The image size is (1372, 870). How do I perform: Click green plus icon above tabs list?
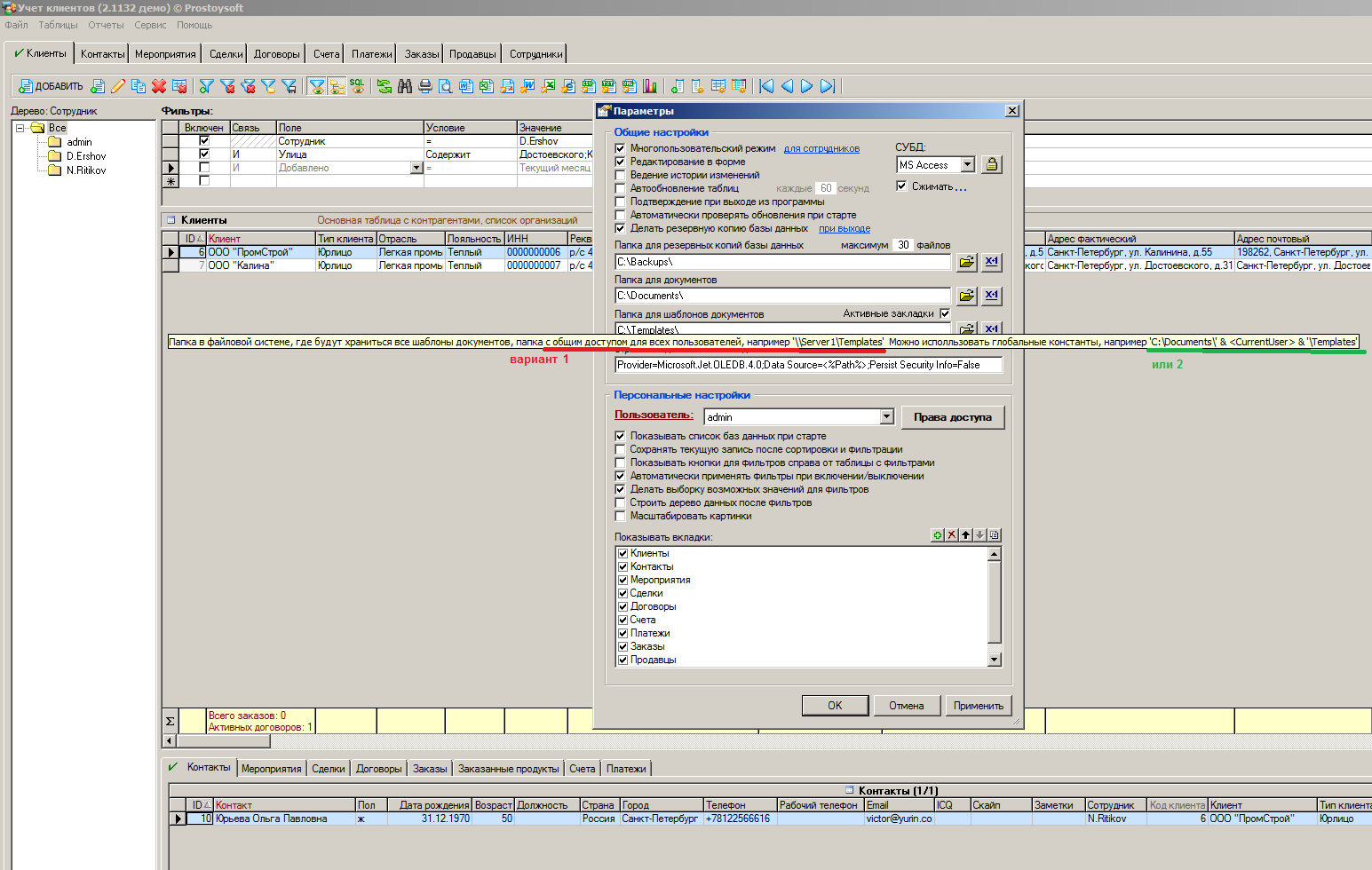pyautogui.click(x=937, y=535)
